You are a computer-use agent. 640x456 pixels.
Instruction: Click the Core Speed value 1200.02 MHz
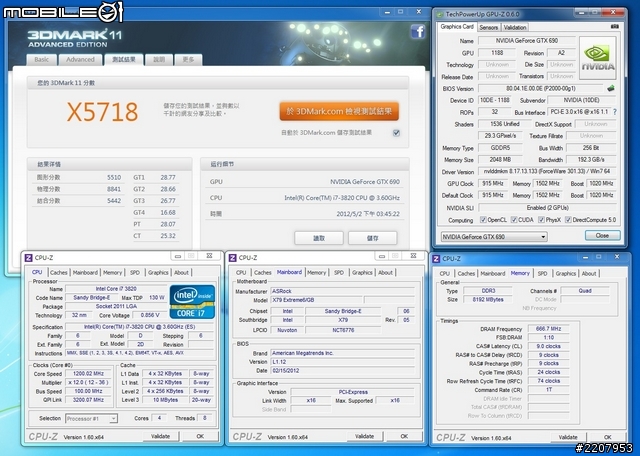click(x=88, y=374)
